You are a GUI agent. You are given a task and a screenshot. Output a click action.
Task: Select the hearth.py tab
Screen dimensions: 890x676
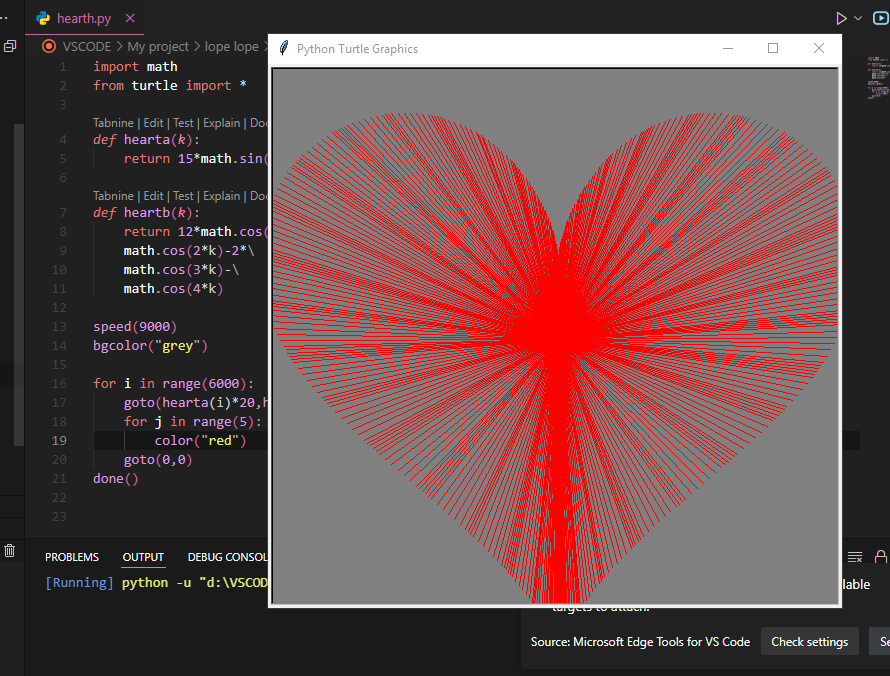pos(83,18)
